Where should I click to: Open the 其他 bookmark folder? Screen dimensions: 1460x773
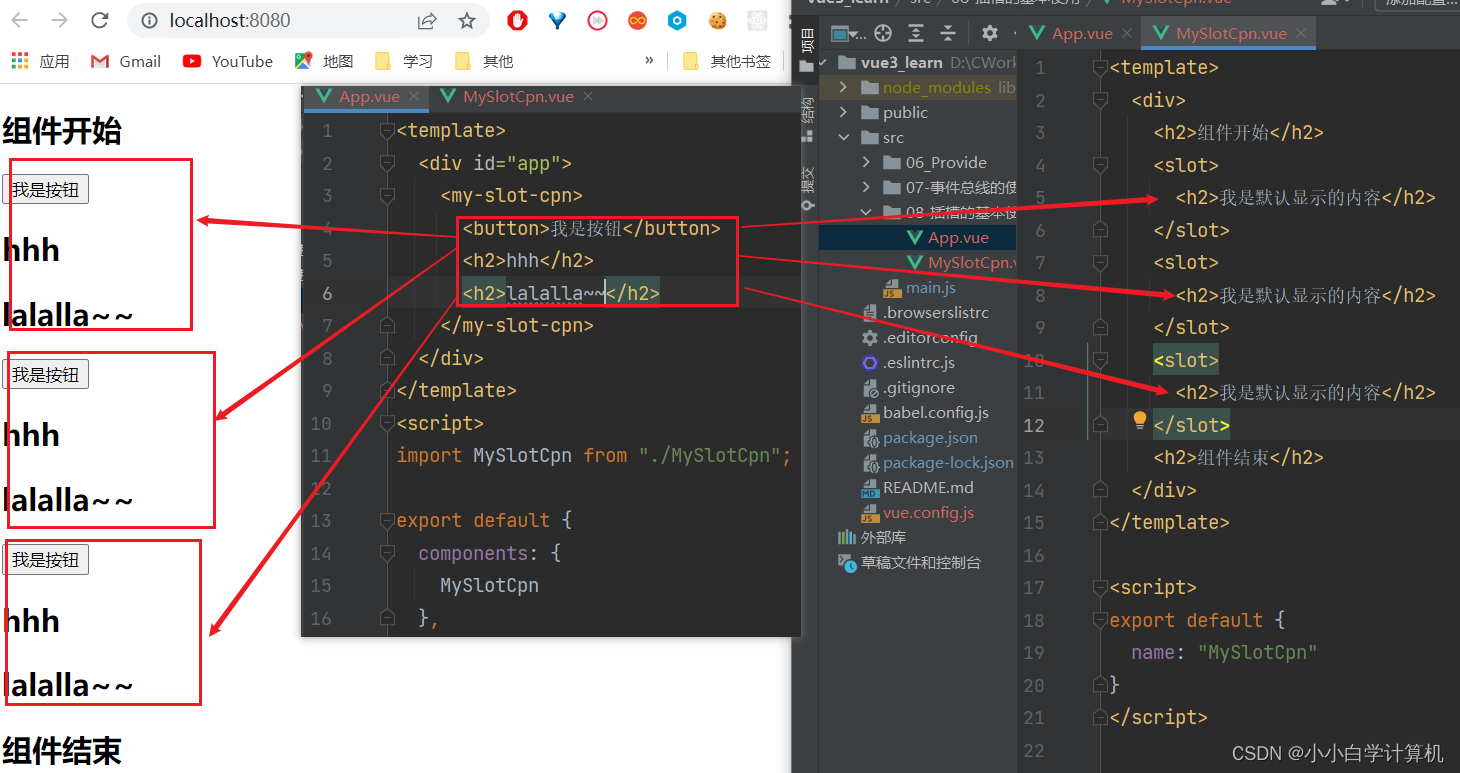[x=484, y=61]
